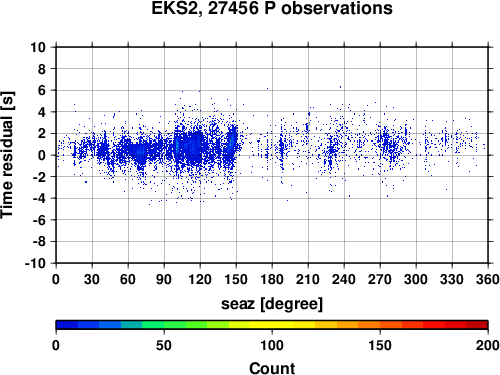
Task: Click the y-axis tick label -10
Action: coord(35,263)
